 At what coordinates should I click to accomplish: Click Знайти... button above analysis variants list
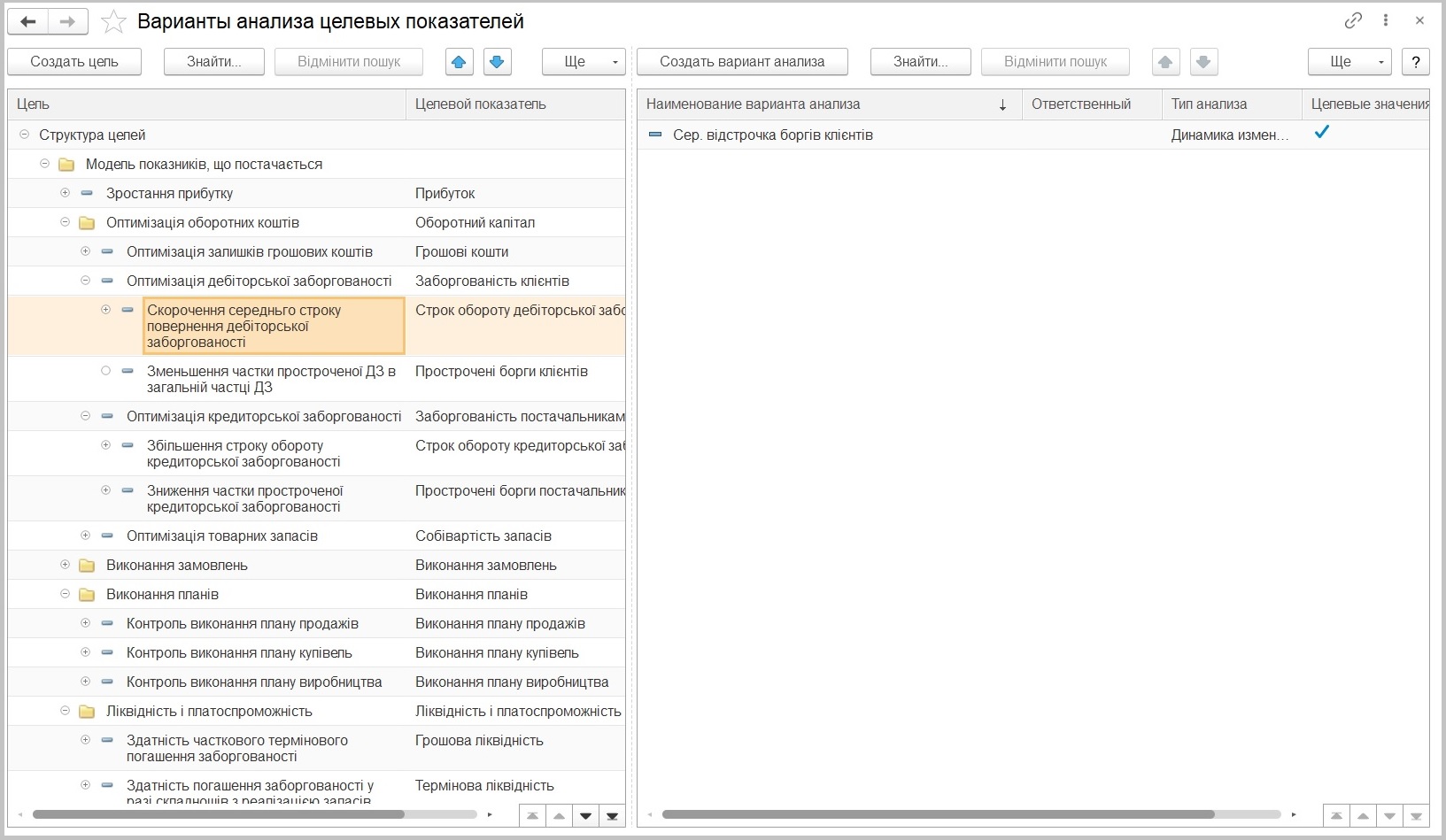[921, 62]
